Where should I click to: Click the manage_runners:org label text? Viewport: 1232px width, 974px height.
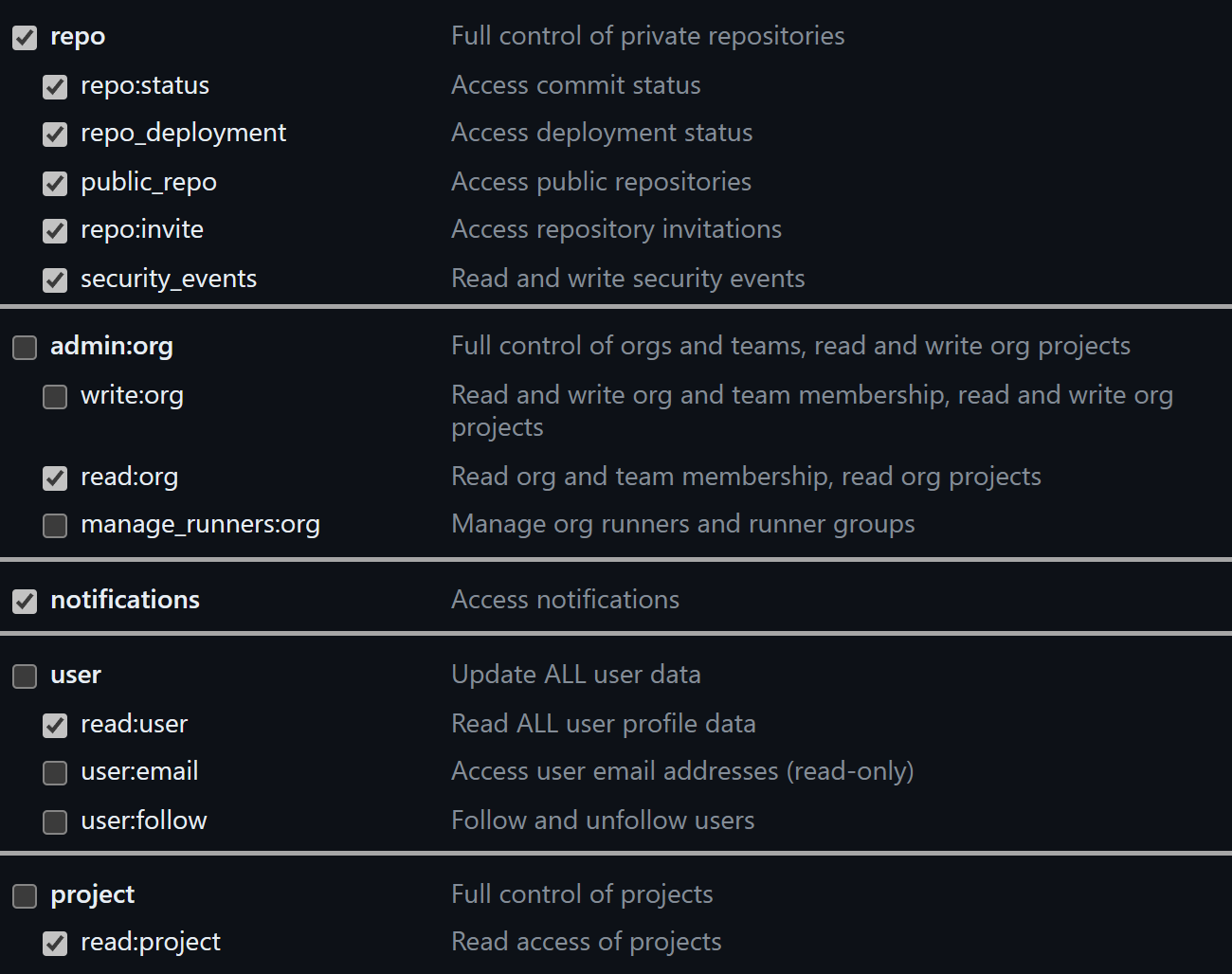point(200,525)
